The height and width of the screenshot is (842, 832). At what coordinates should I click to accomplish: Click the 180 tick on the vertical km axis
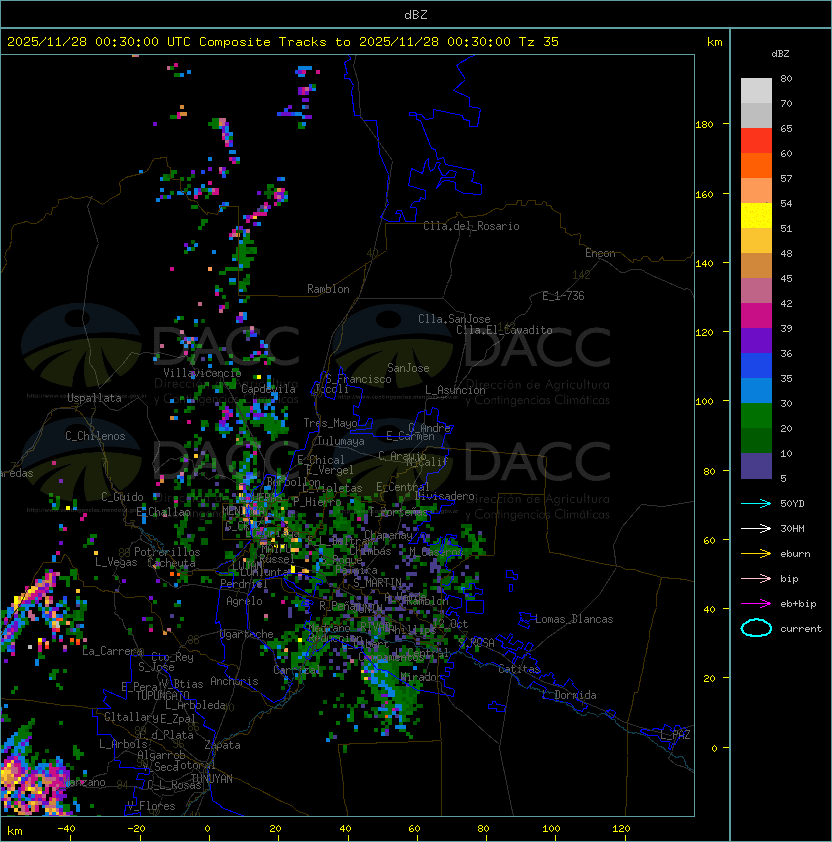704,125
